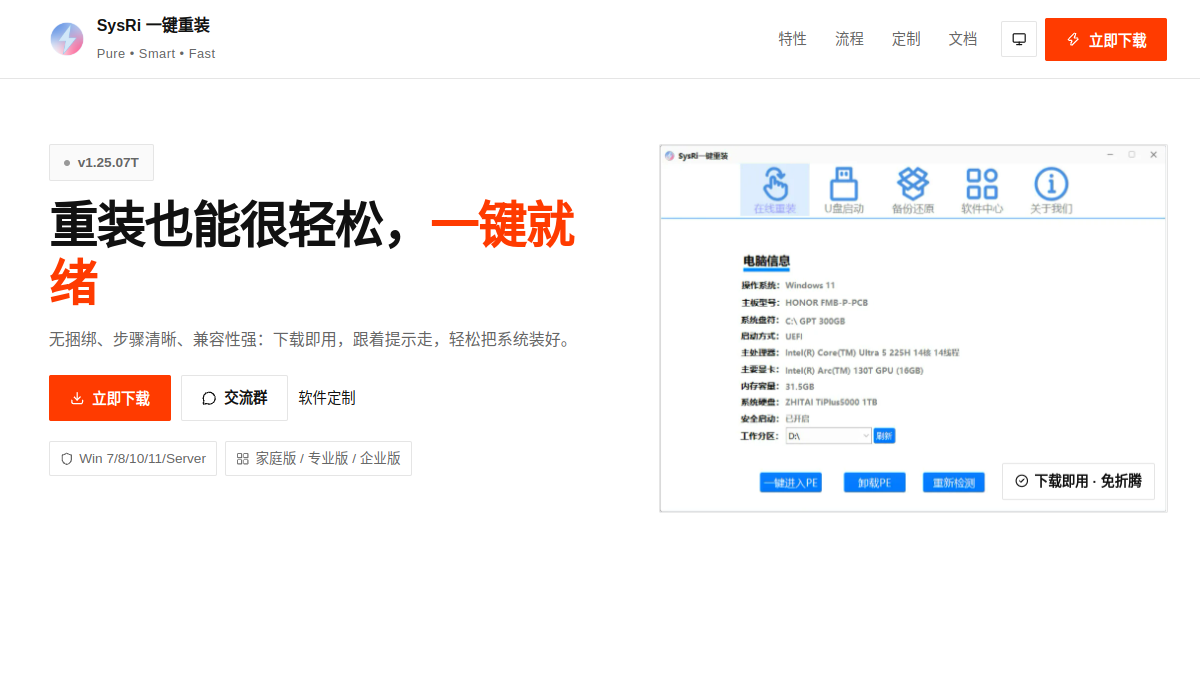1200x675 pixels.
Task: Click the SysRi 一键重装 brand title
Action: pos(153,26)
